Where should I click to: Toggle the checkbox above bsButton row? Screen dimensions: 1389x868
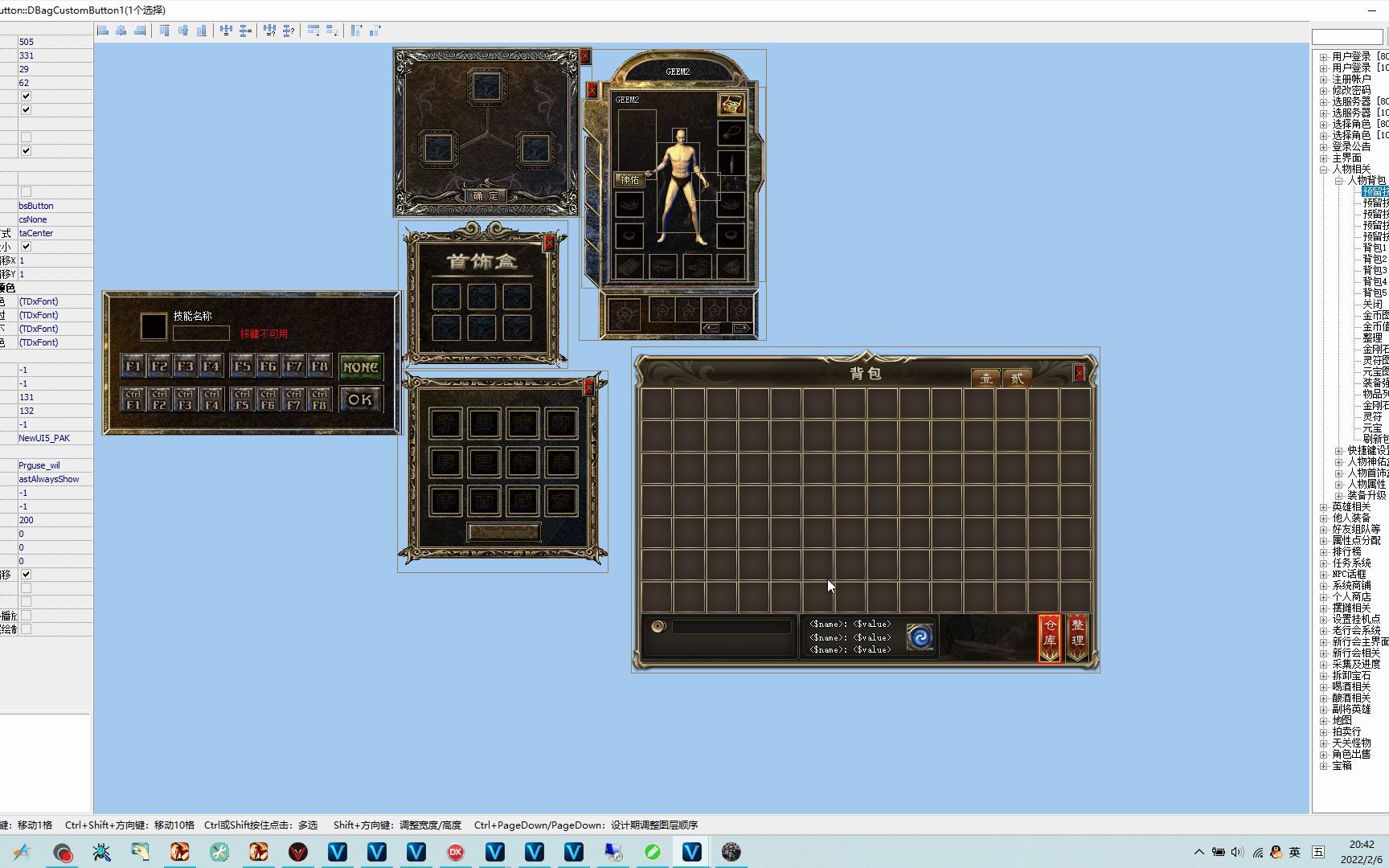pos(26,191)
